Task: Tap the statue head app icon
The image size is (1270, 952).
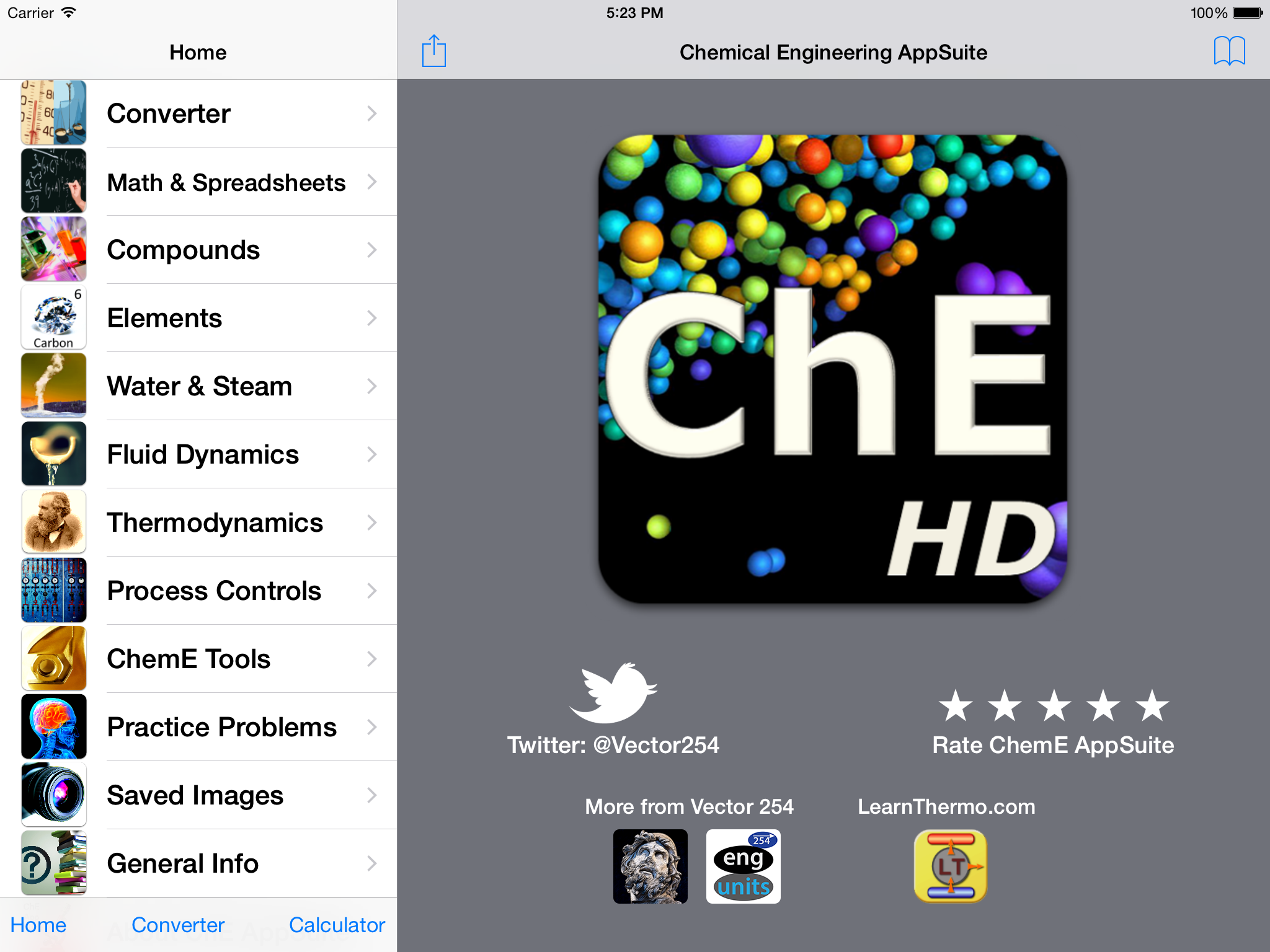Action: tap(650, 866)
